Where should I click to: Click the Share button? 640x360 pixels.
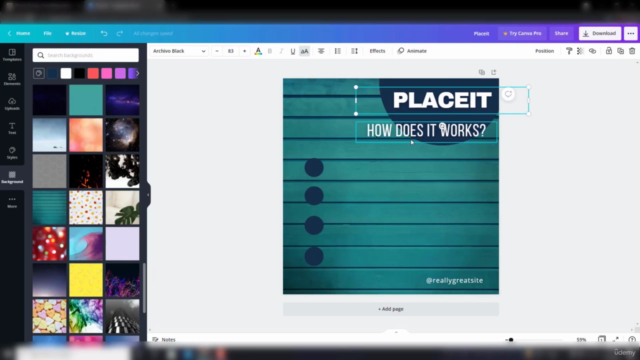561,33
